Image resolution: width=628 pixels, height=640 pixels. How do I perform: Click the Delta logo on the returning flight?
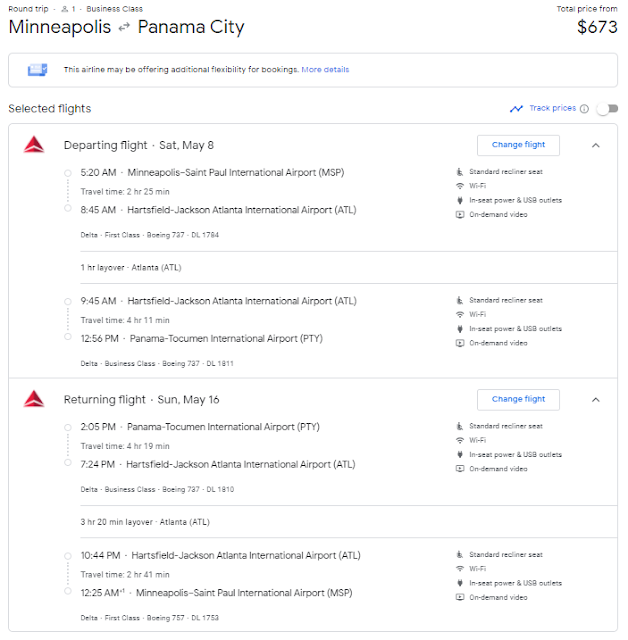coord(33,399)
